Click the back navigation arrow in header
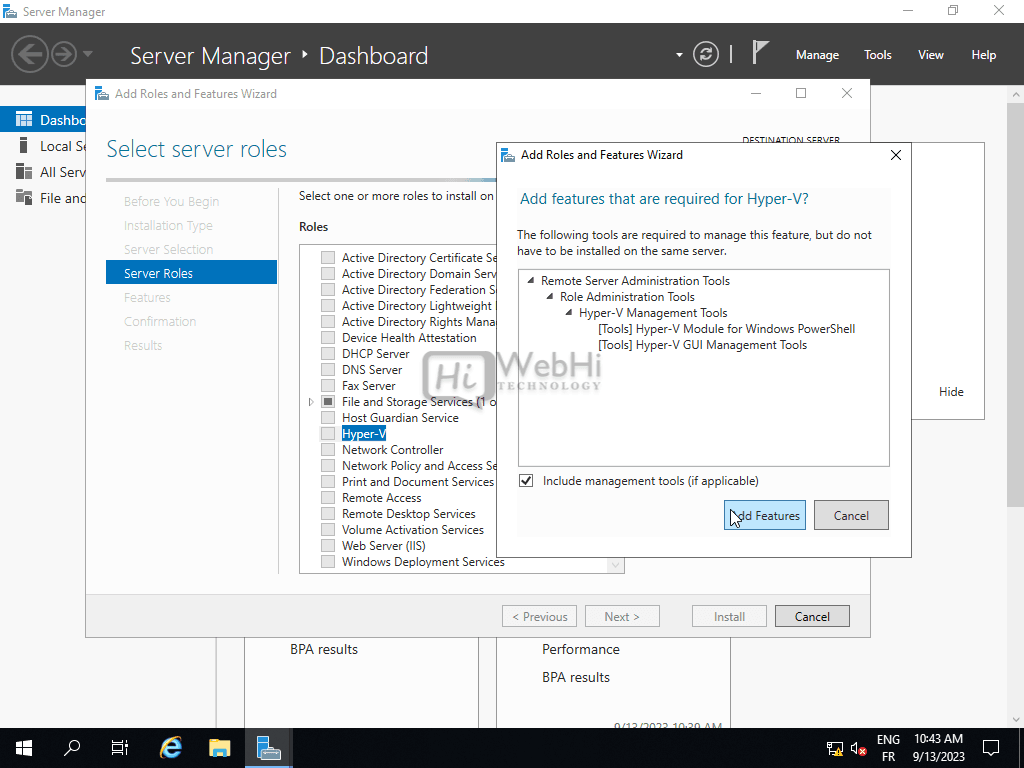This screenshot has height=768, width=1024. tap(30, 54)
